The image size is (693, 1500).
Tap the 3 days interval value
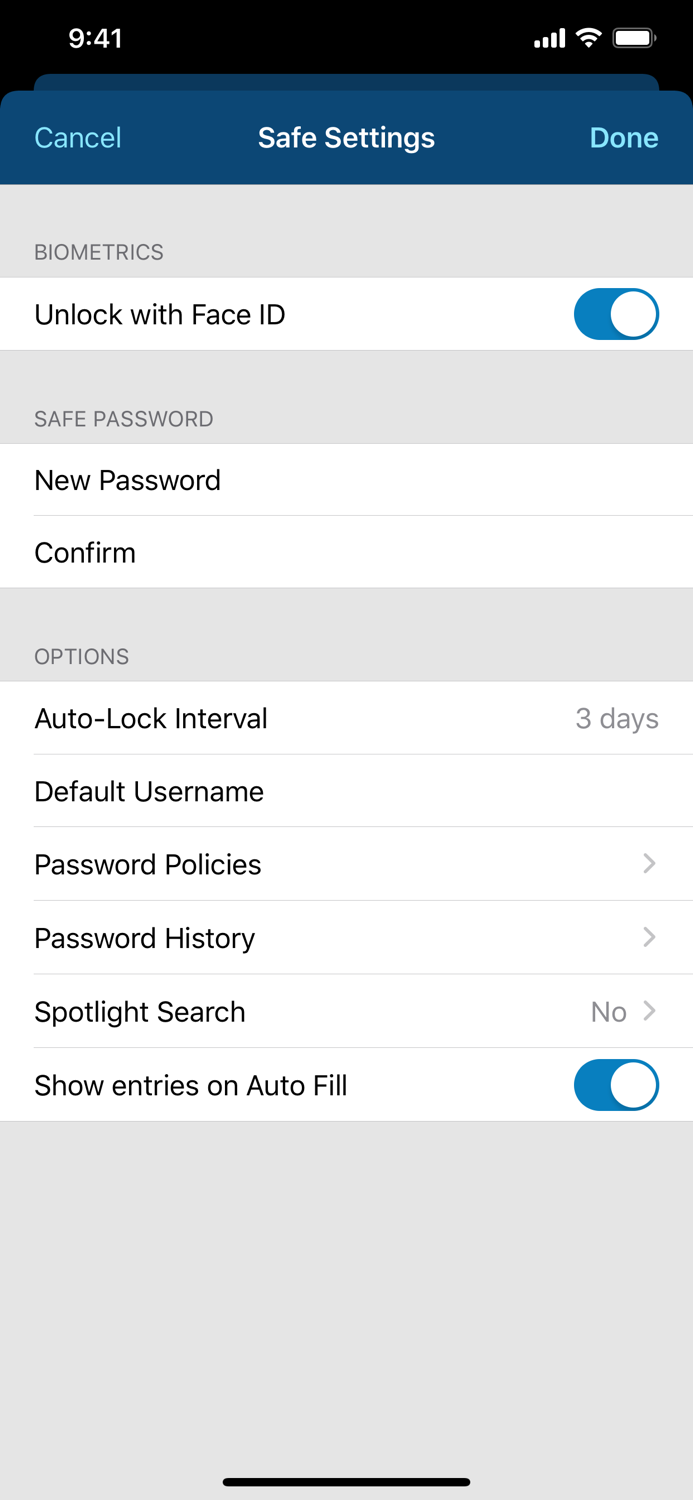[617, 718]
